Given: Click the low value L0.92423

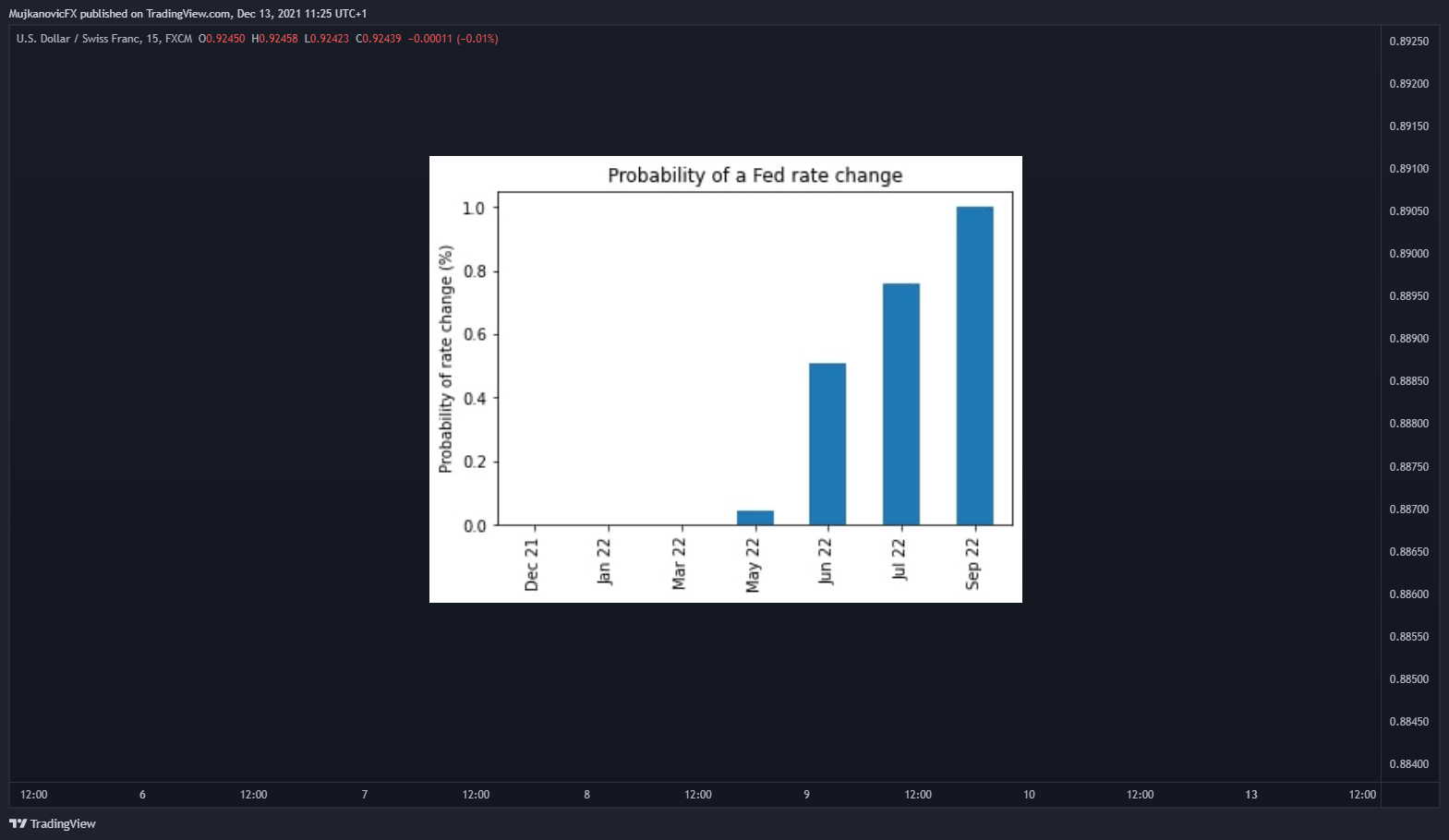Looking at the screenshot, I should (327, 39).
